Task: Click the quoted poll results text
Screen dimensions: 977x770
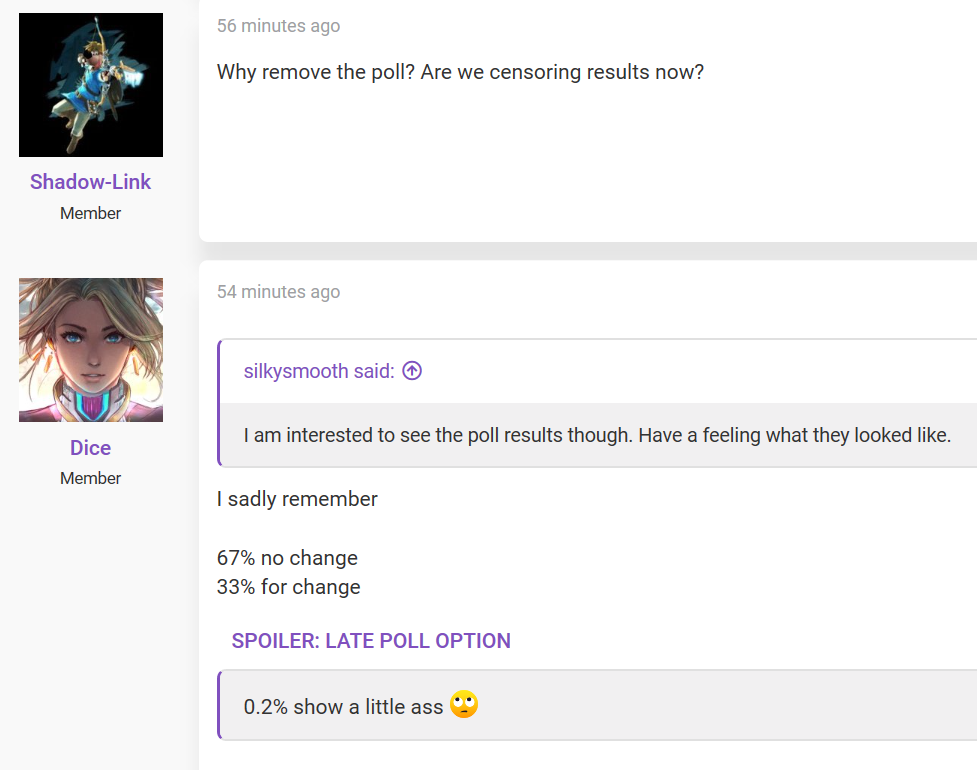Action: pyautogui.click(x=597, y=435)
